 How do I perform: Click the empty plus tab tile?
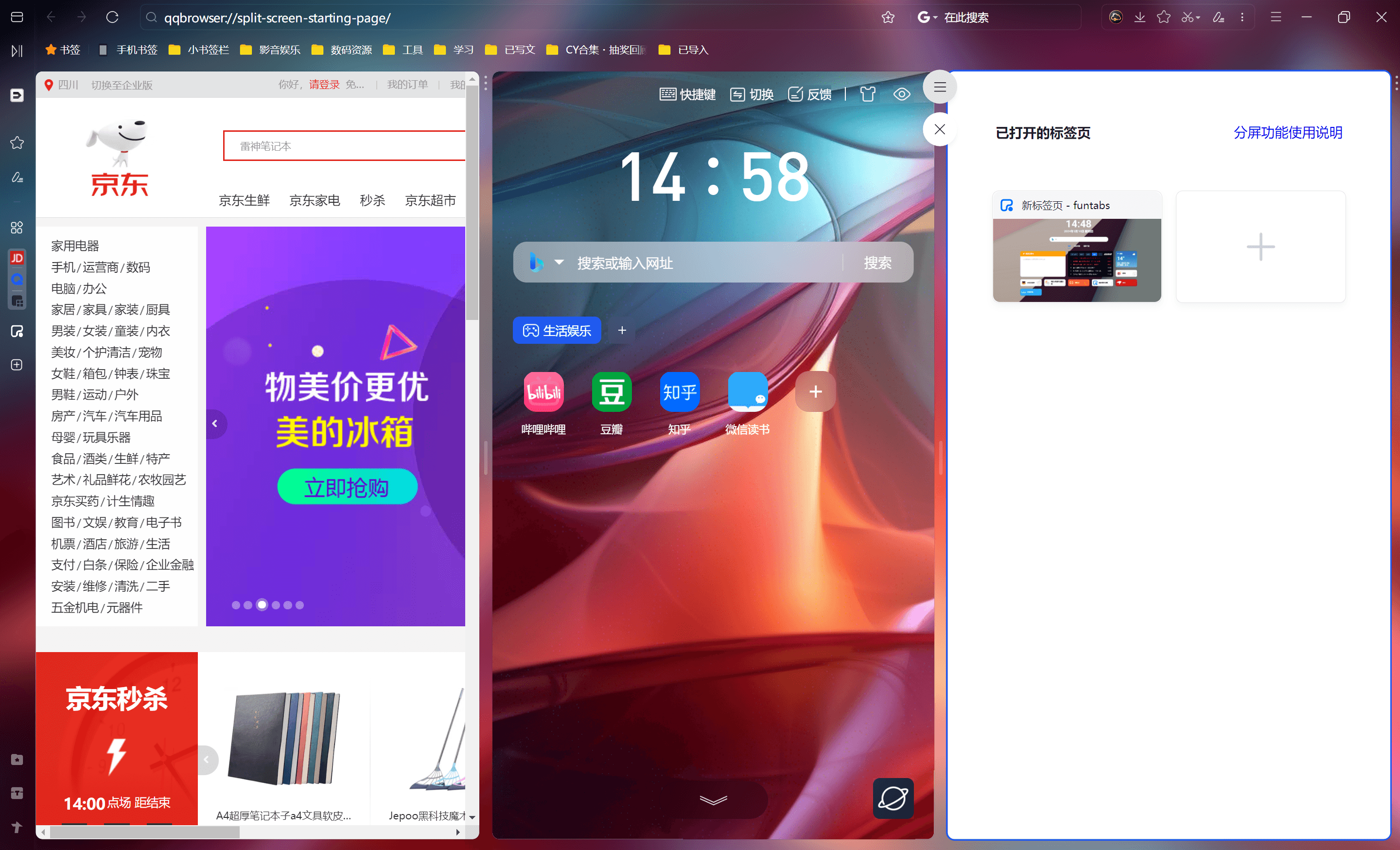click(1261, 247)
